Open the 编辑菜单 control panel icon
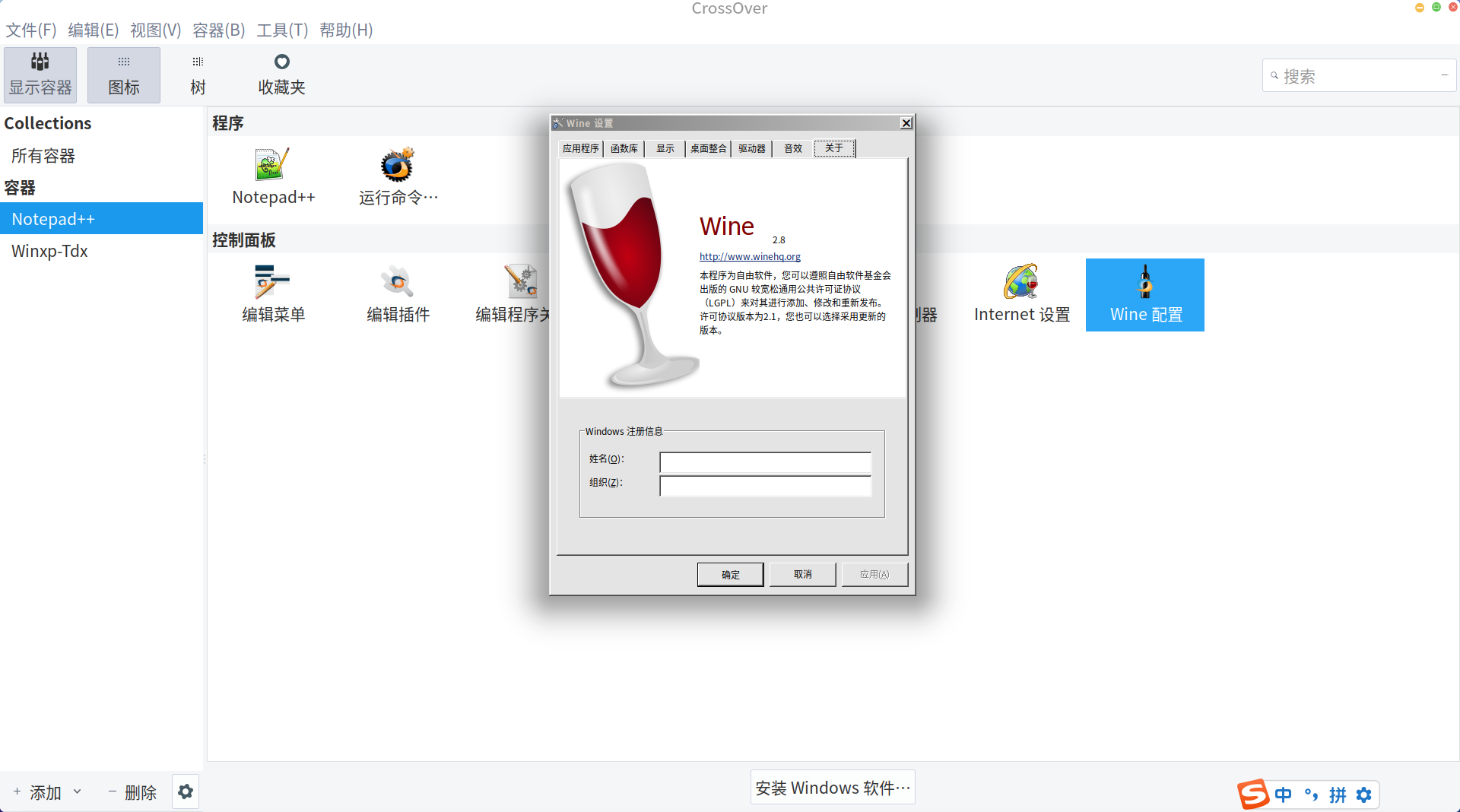 [x=273, y=293]
